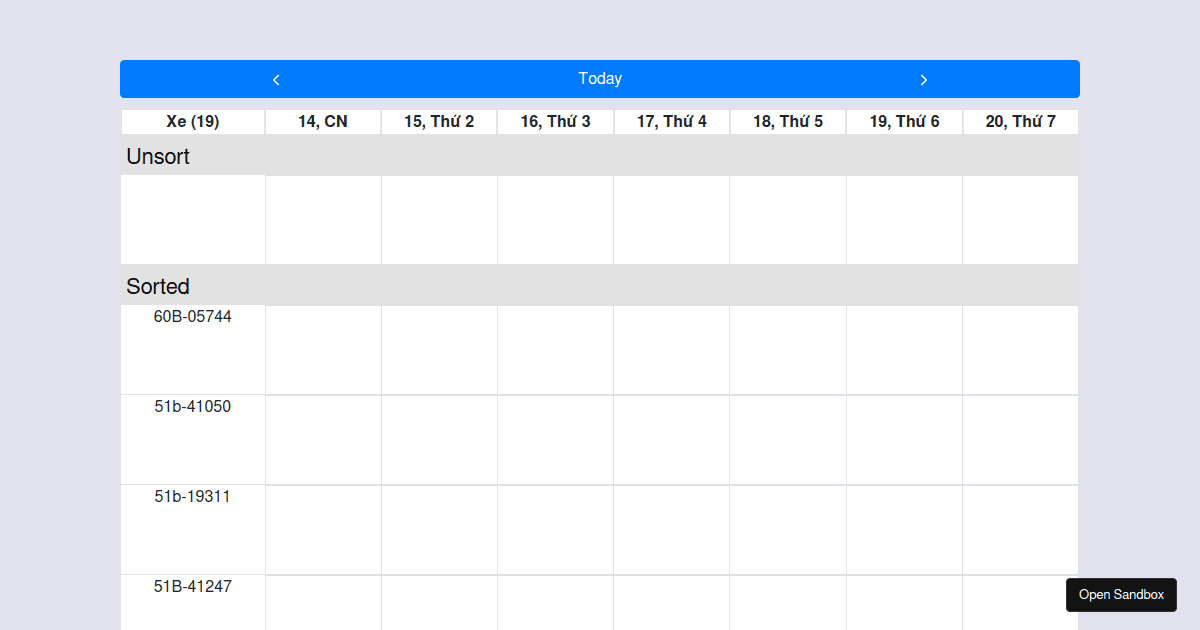Click the "16, Thứ 3" column header
This screenshot has height=630, width=1200.
[555, 121]
